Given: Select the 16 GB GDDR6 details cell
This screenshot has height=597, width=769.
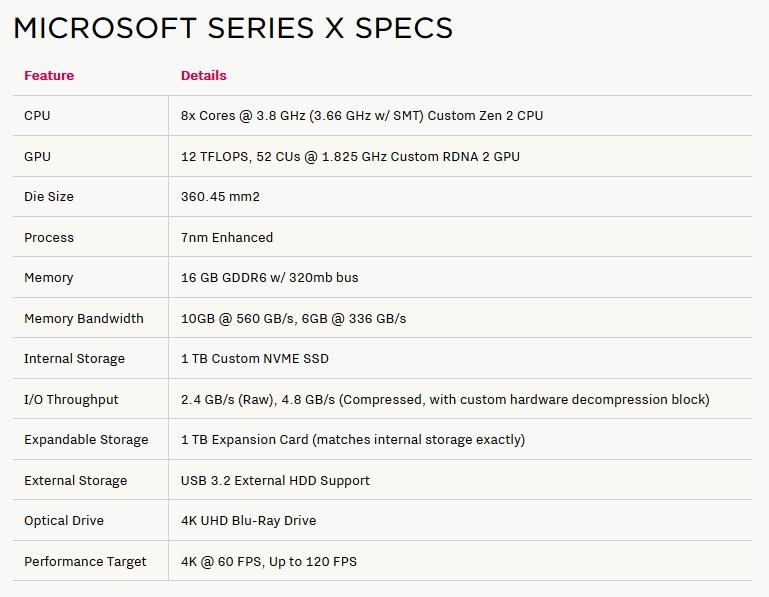Looking at the screenshot, I should point(269,278).
